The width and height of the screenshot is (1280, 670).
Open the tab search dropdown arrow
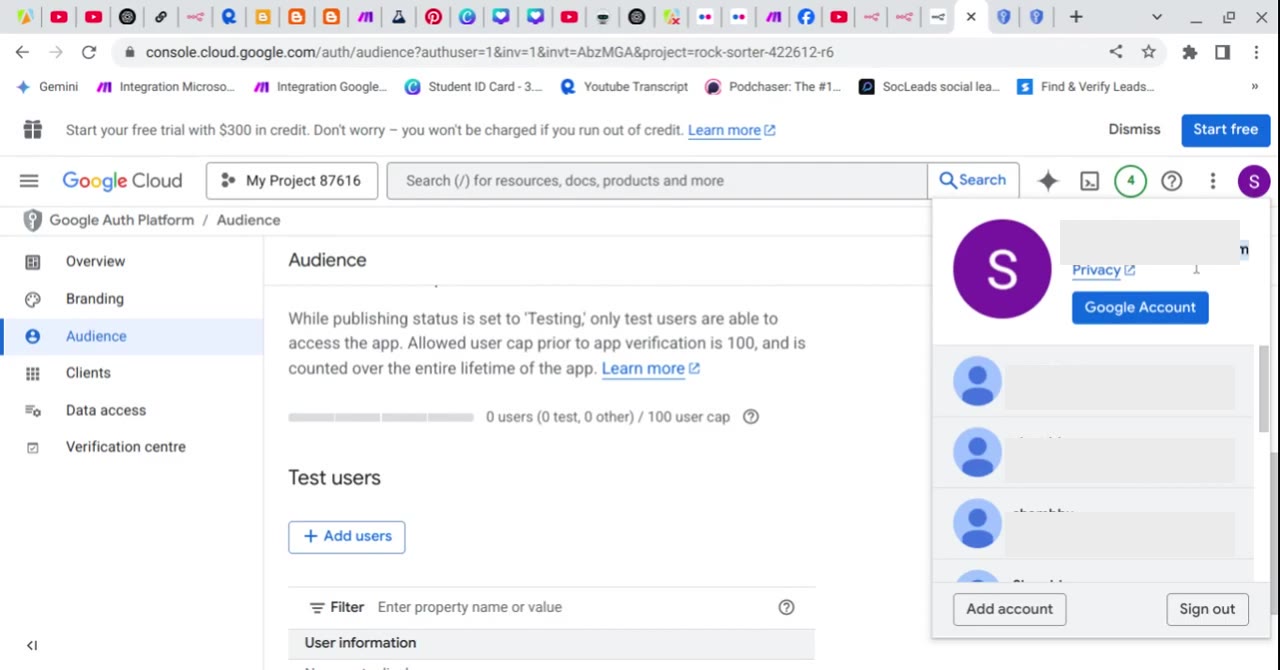tap(1157, 17)
